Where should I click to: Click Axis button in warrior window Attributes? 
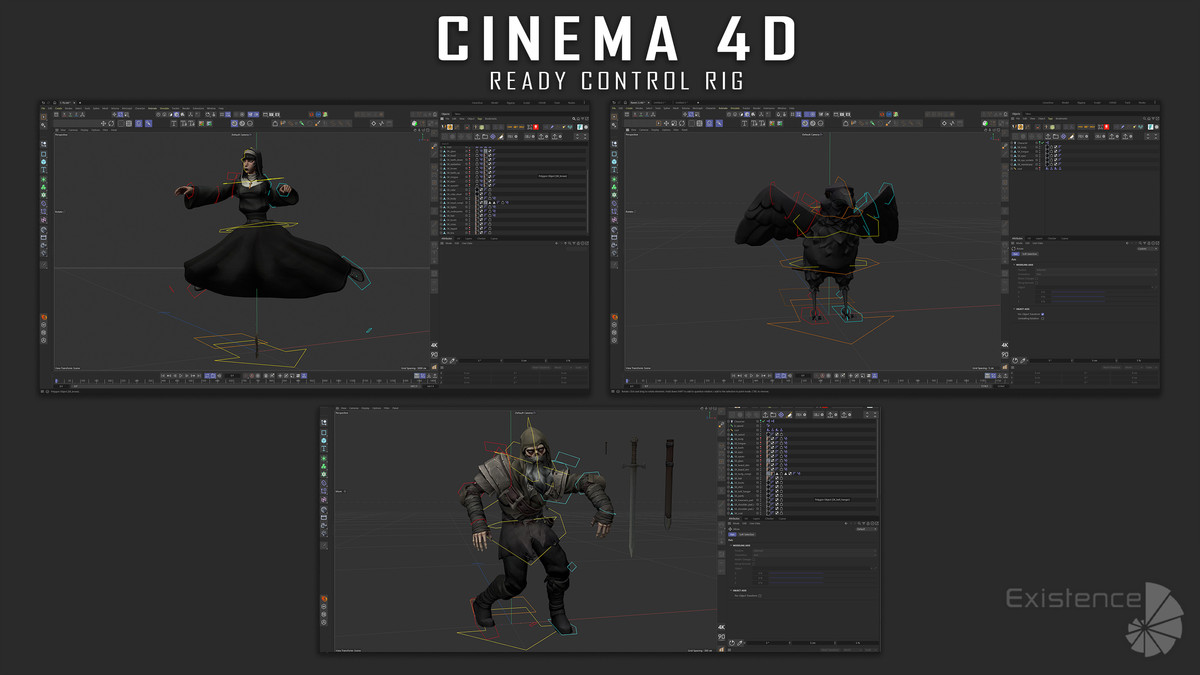[x=732, y=534]
